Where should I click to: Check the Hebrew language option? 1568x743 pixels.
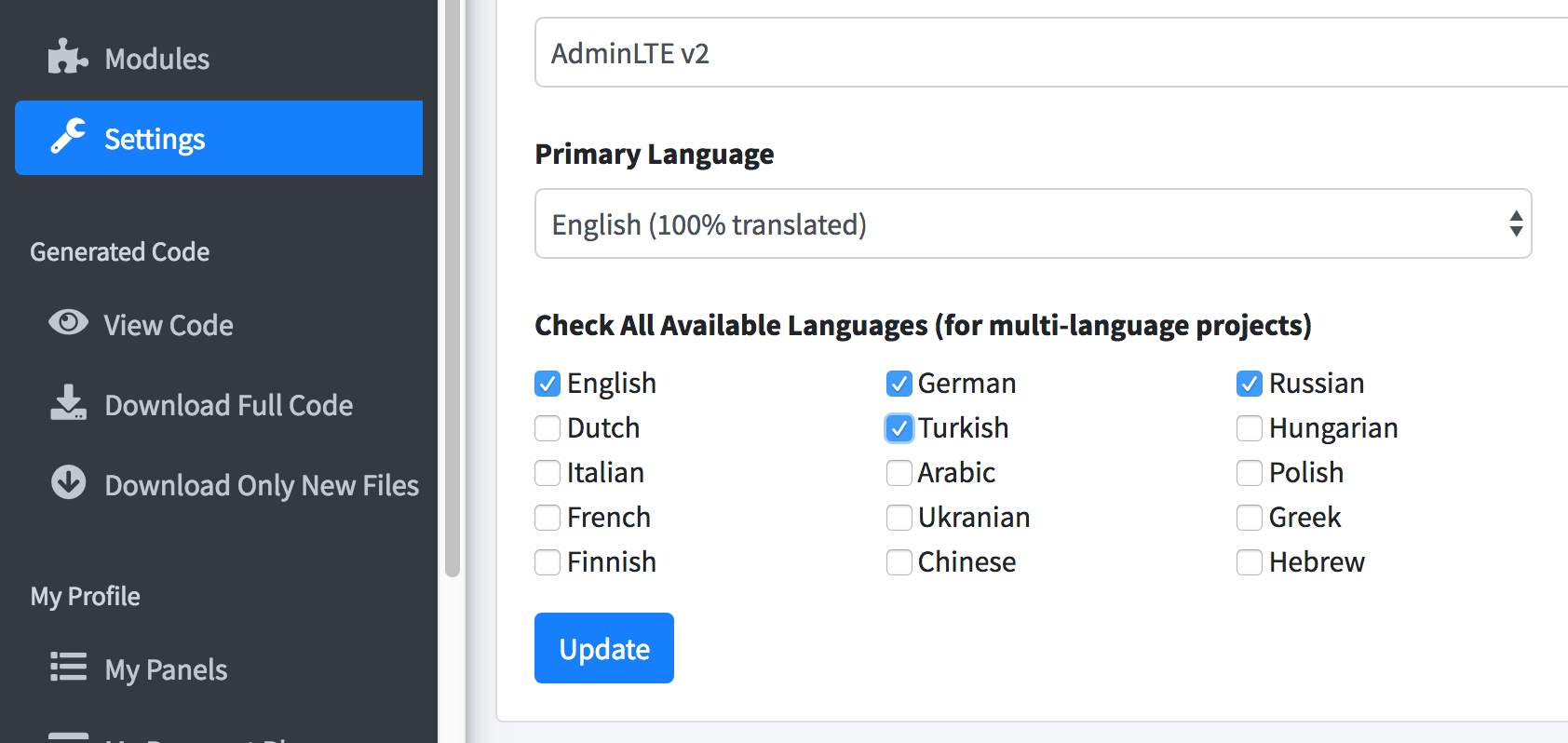click(x=1250, y=562)
